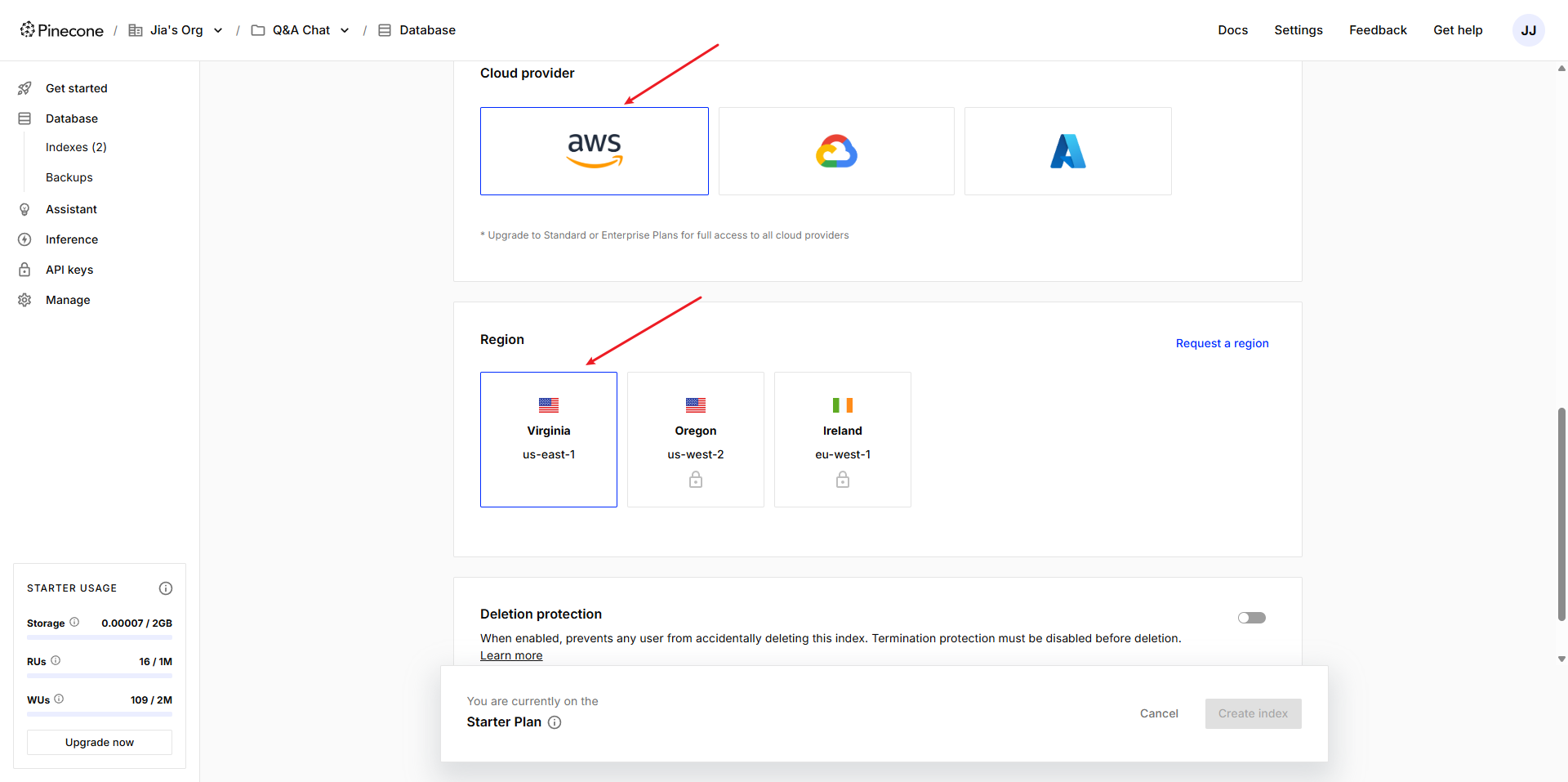Image resolution: width=1568 pixels, height=782 pixels.
Task: Click the Storage info icon
Action: click(x=74, y=622)
